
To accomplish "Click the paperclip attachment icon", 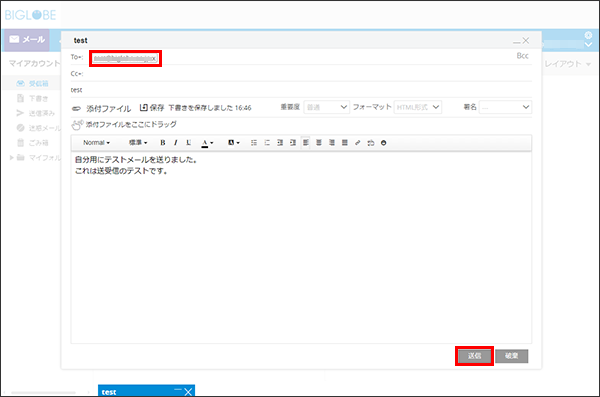I will (x=77, y=109).
